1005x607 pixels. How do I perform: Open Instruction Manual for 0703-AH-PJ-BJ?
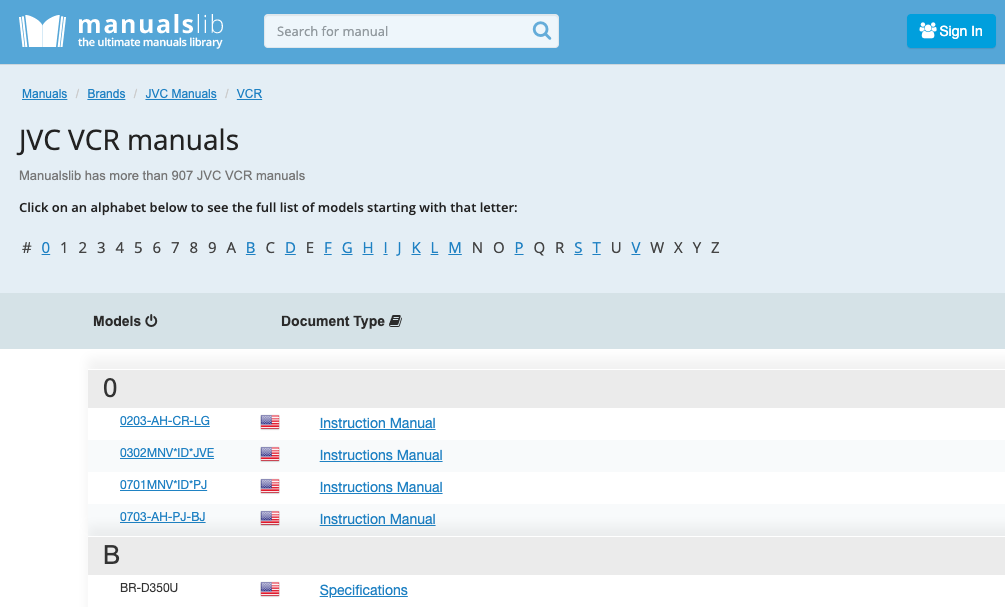(378, 519)
